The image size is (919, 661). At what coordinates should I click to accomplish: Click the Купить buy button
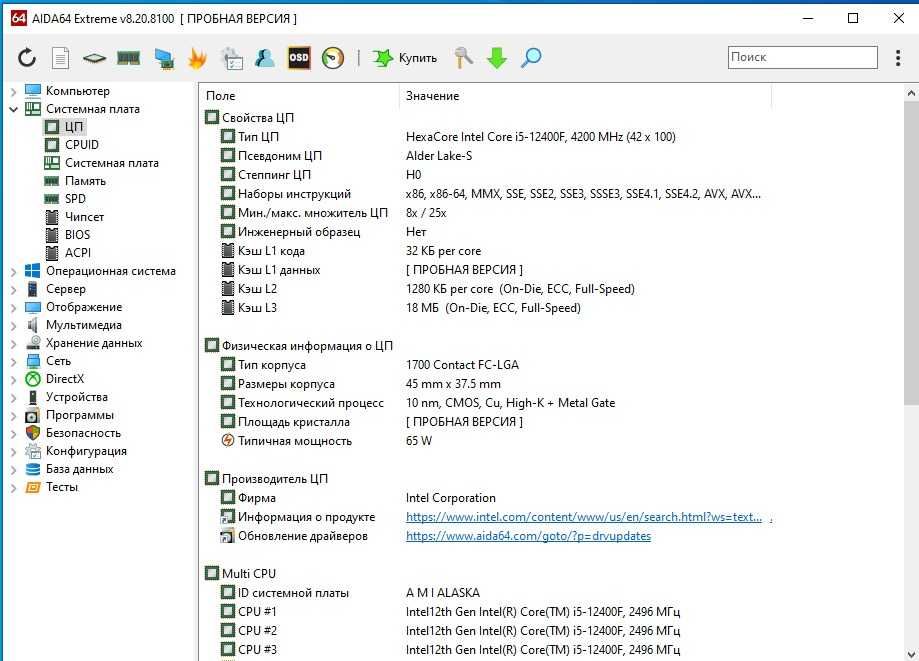(x=405, y=57)
